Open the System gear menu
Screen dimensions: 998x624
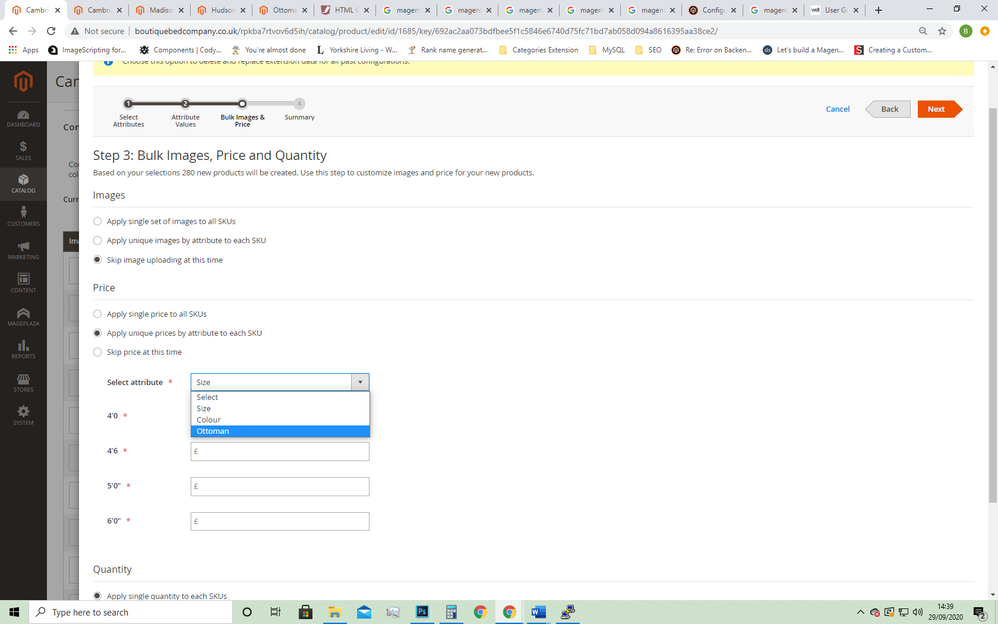coord(23,414)
